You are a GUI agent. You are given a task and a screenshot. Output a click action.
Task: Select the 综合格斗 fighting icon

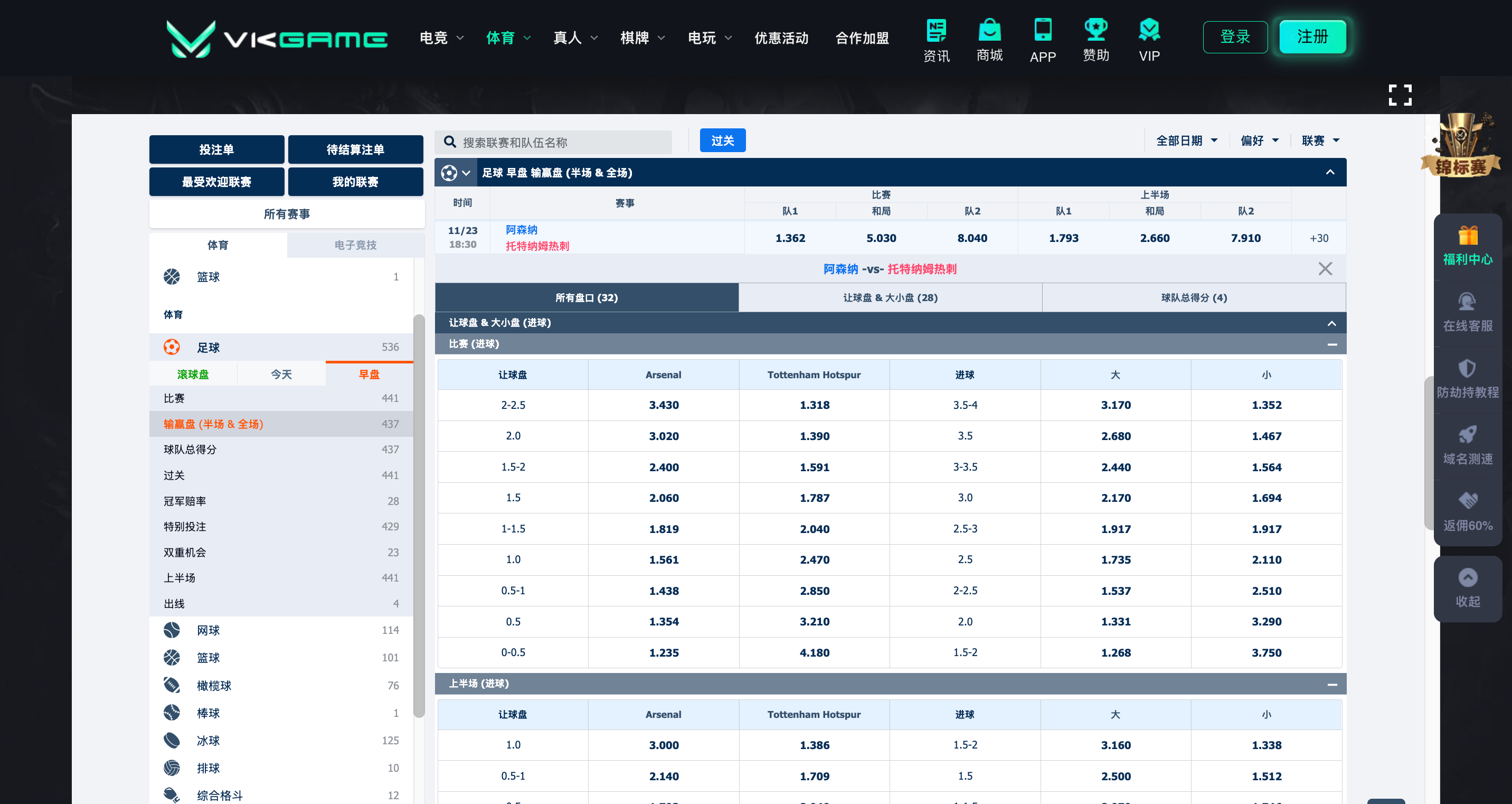click(x=172, y=795)
